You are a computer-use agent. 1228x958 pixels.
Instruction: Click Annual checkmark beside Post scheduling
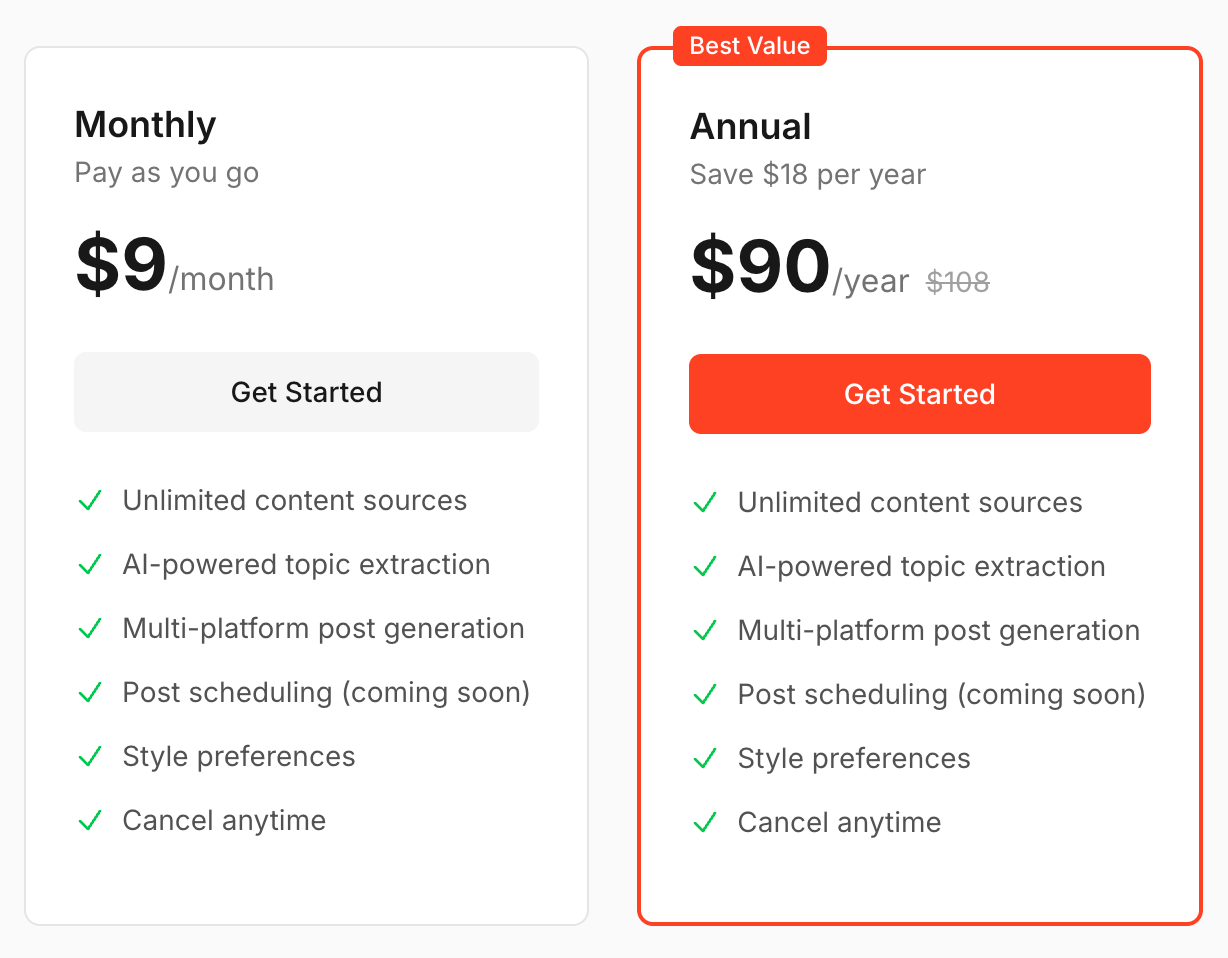(x=705, y=694)
